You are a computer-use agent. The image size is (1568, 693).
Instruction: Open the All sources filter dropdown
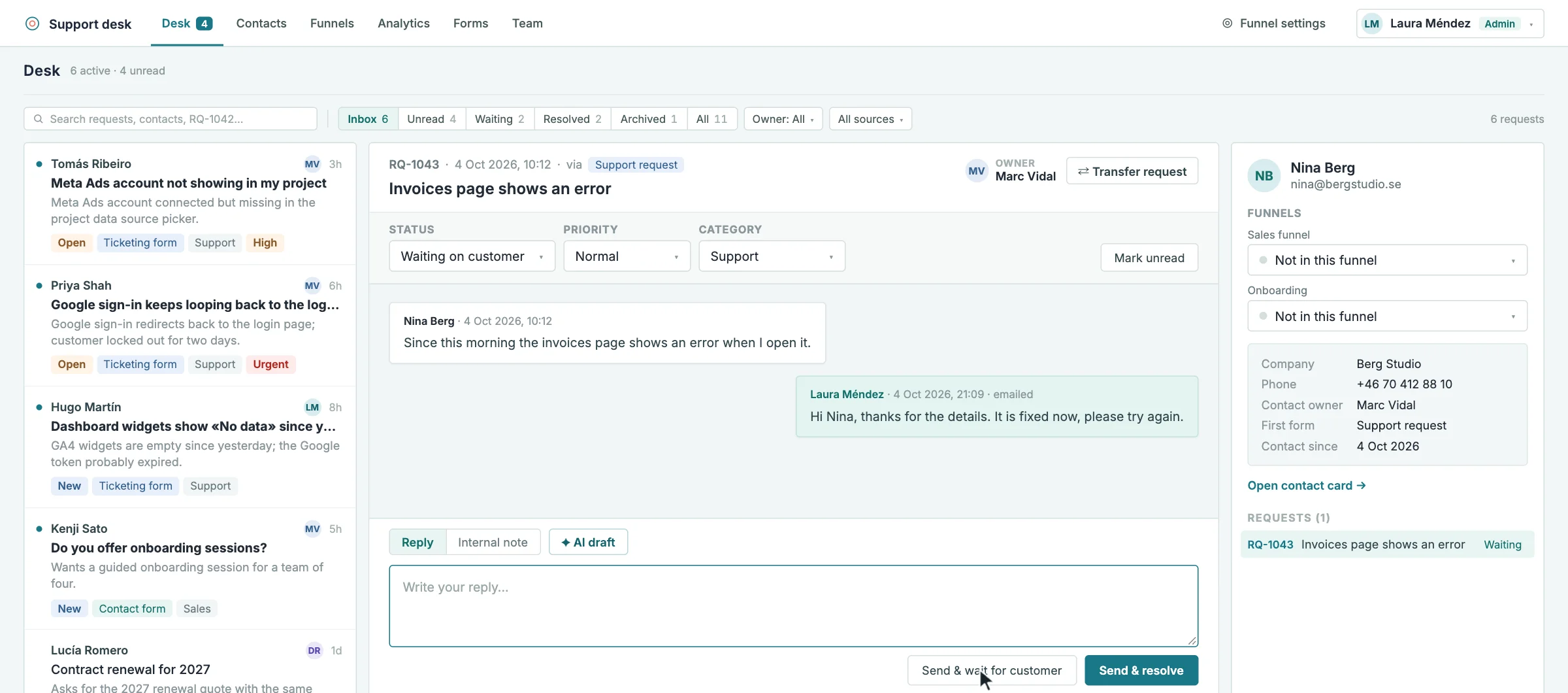point(870,119)
